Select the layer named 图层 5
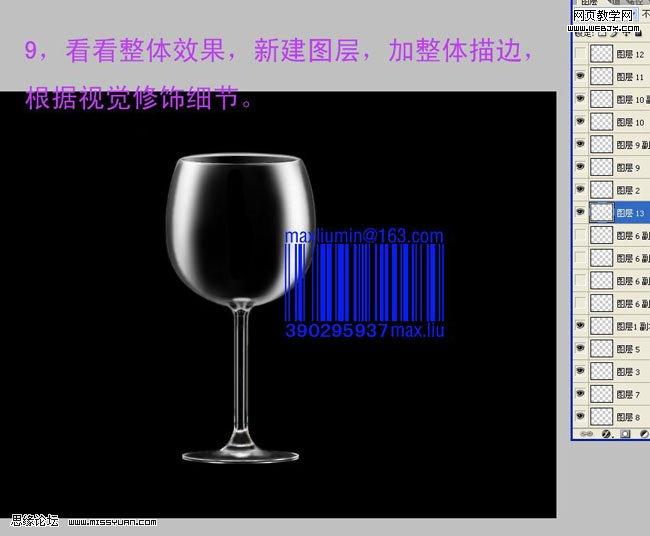 click(x=628, y=349)
